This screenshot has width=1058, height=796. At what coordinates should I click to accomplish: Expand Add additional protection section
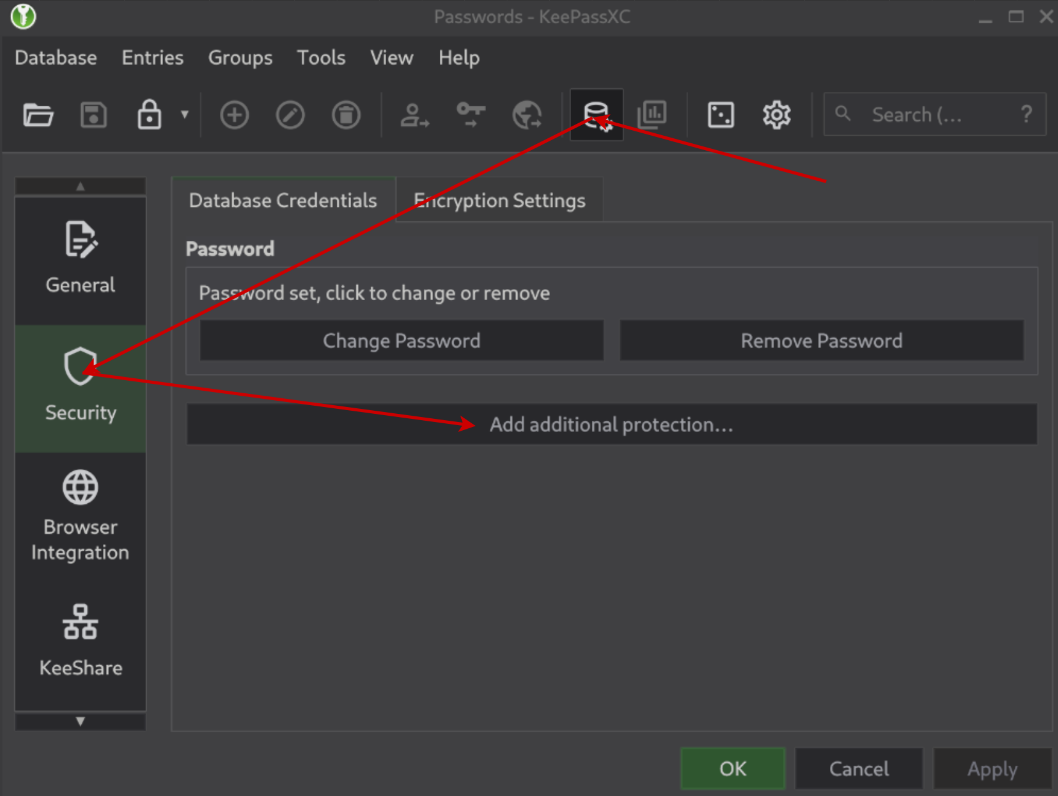point(611,425)
